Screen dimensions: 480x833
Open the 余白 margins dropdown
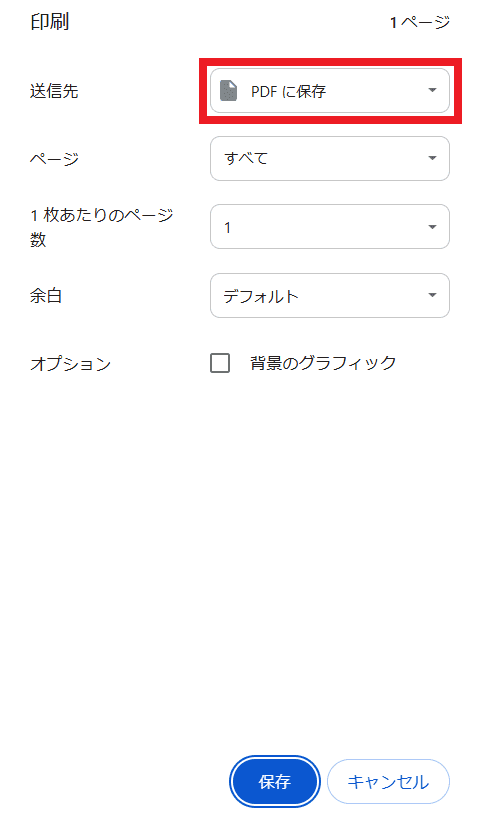point(330,295)
